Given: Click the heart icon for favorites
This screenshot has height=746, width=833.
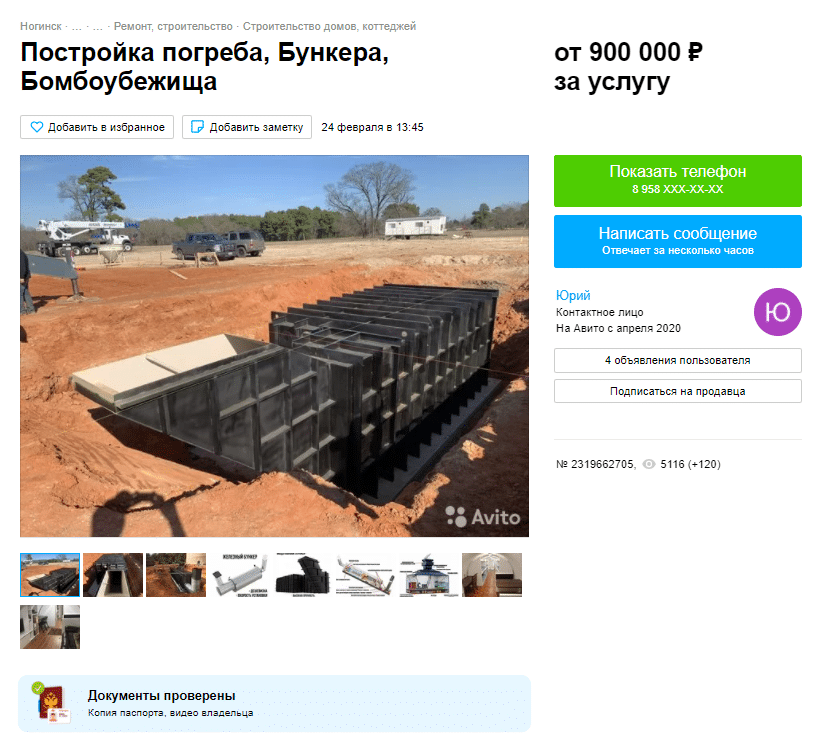Looking at the screenshot, I should pos(37,128).
